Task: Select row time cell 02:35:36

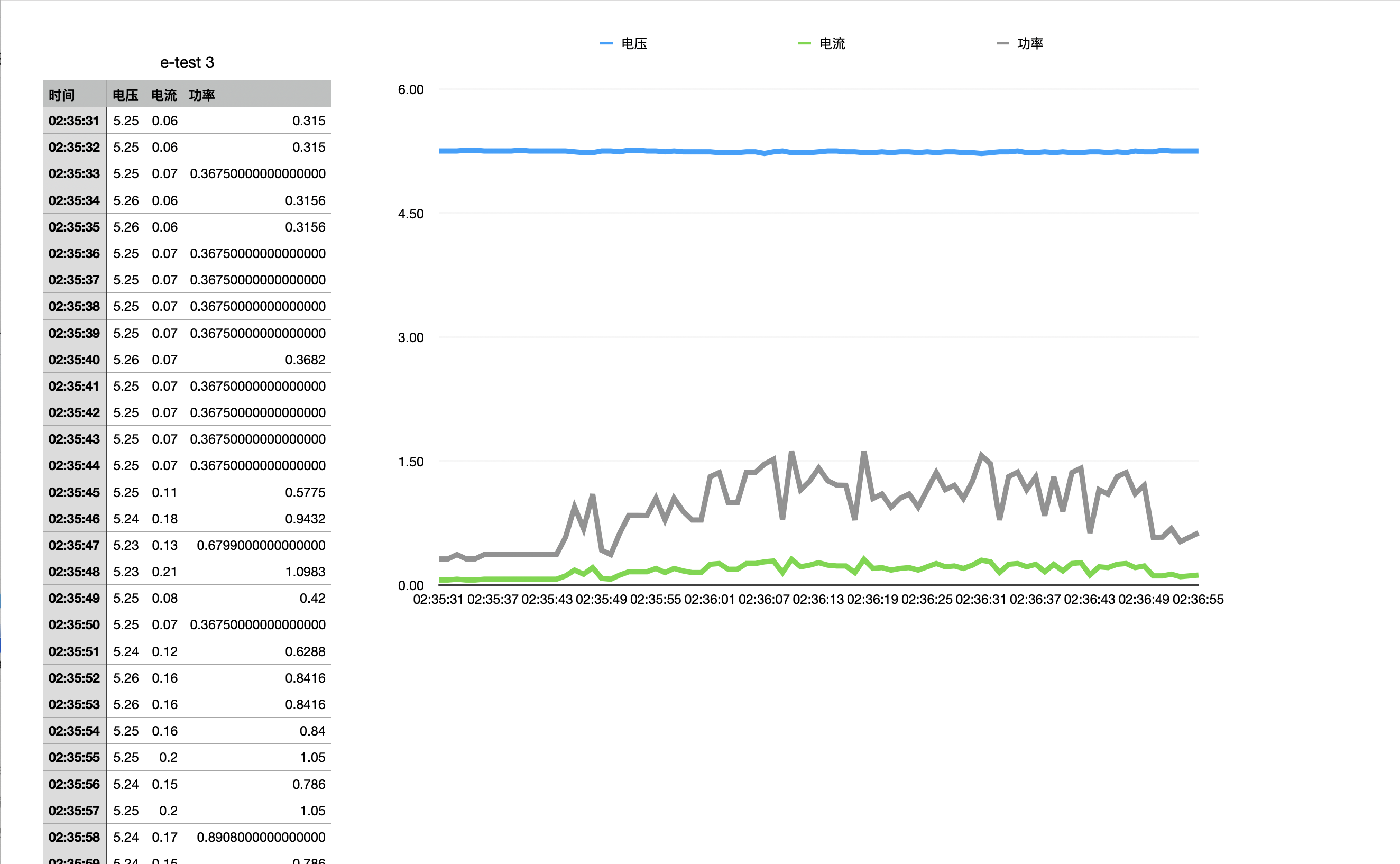Action: (x=75, y=253)
